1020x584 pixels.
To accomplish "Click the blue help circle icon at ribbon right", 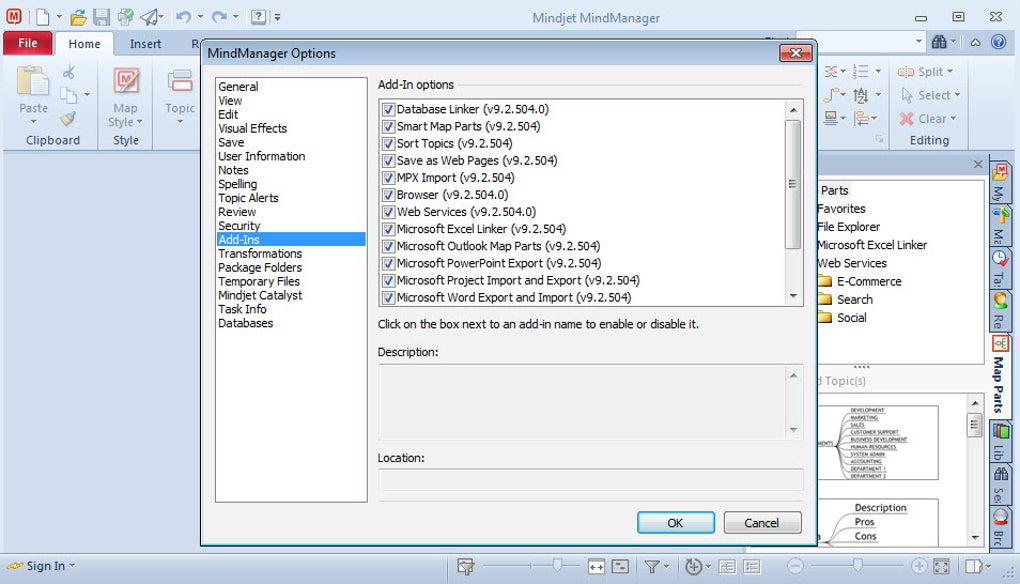I will tap(999, 42).
